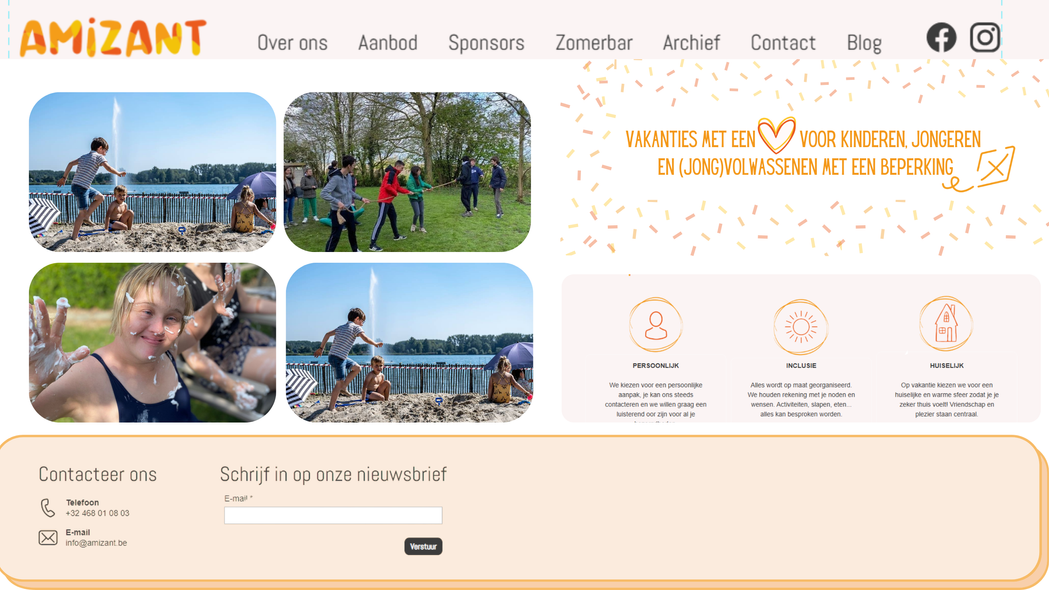This screenshot has height=590, width=1049.
Task: Open the Zomerbar page
Action: tap(593, 43)
